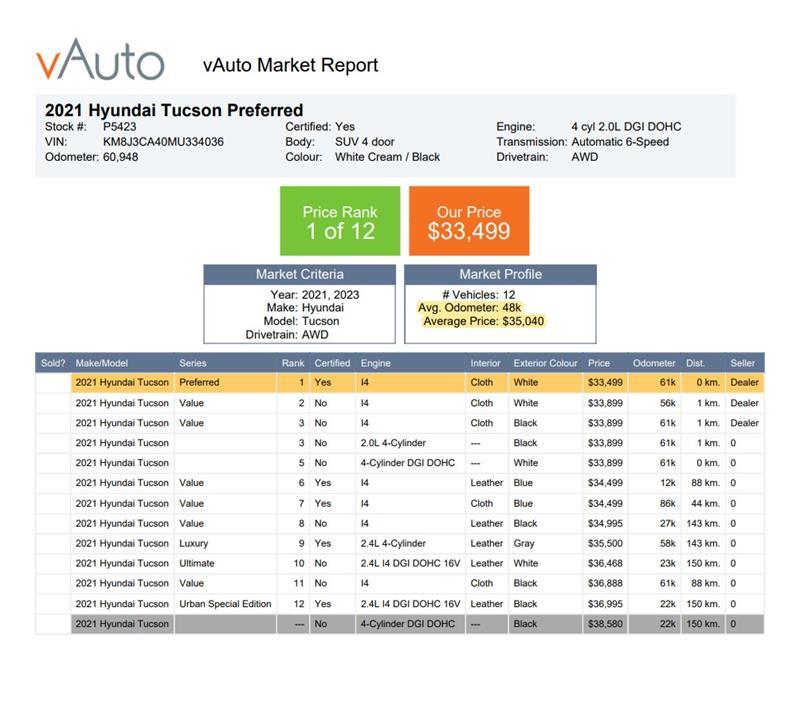800x705 pixels.
Task: Click the Market Profile panel header
Action: 500,274
